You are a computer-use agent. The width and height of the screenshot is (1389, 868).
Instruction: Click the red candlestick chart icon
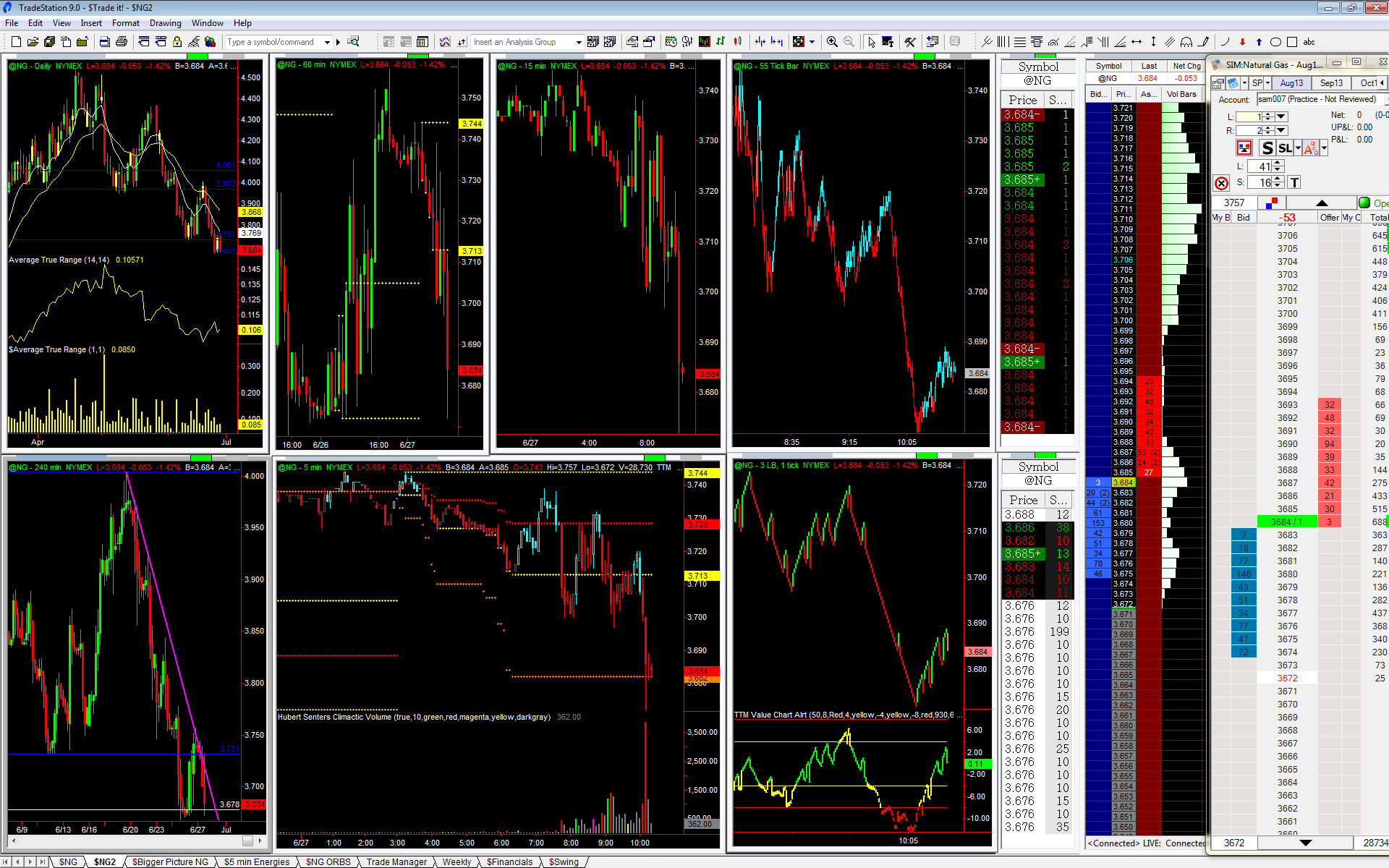point(737,42)
